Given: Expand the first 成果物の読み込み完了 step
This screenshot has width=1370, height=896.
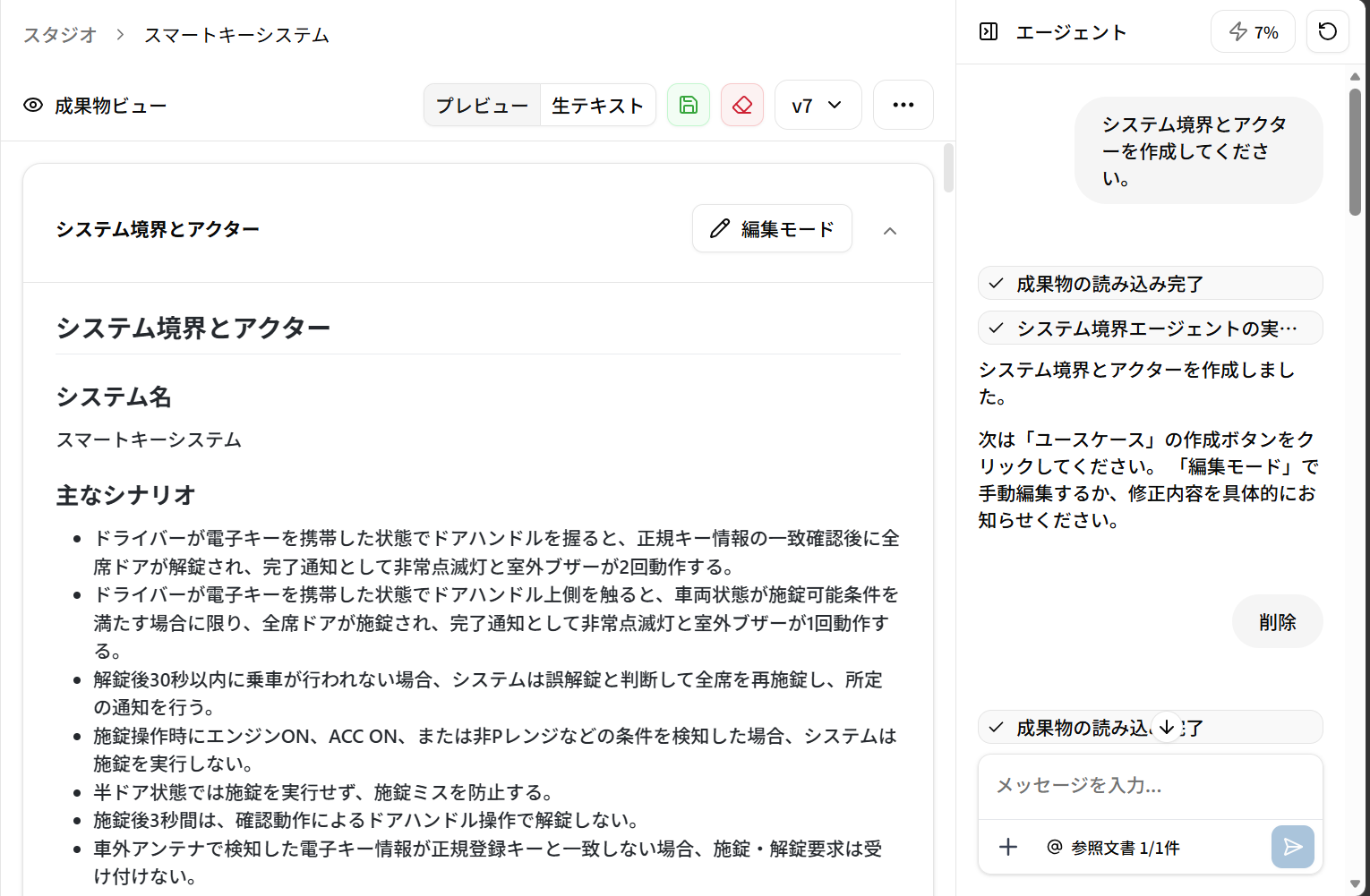Looking at the screenshot, I should (x=1151, y=283).
